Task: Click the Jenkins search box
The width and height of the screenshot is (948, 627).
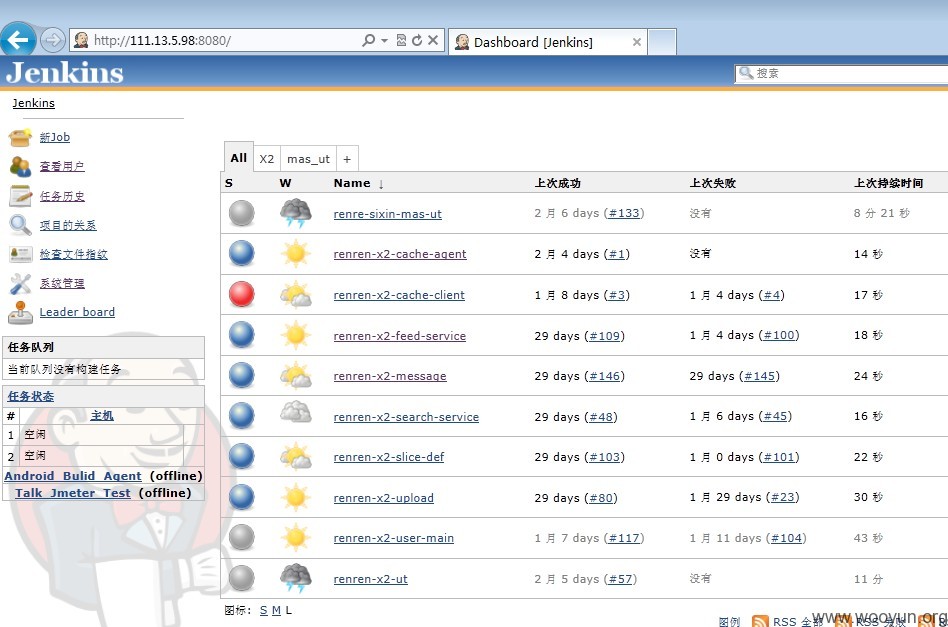Action: (842, 74)
